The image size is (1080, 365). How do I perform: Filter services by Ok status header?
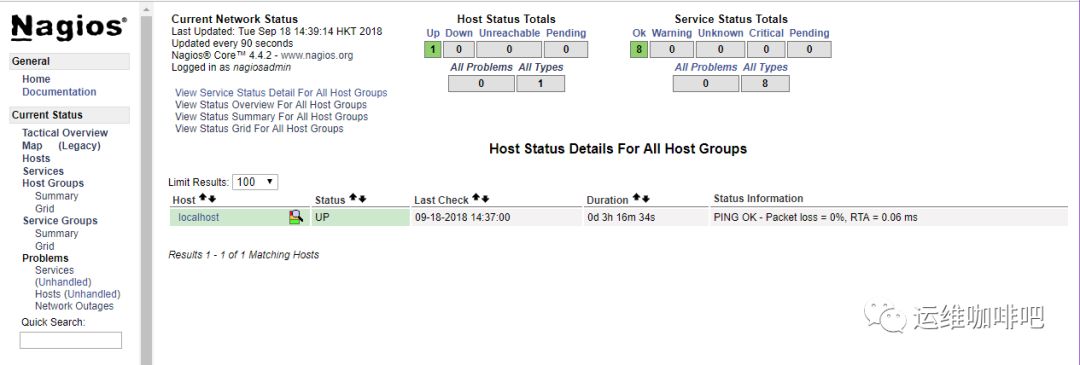[x=639, y=33]
